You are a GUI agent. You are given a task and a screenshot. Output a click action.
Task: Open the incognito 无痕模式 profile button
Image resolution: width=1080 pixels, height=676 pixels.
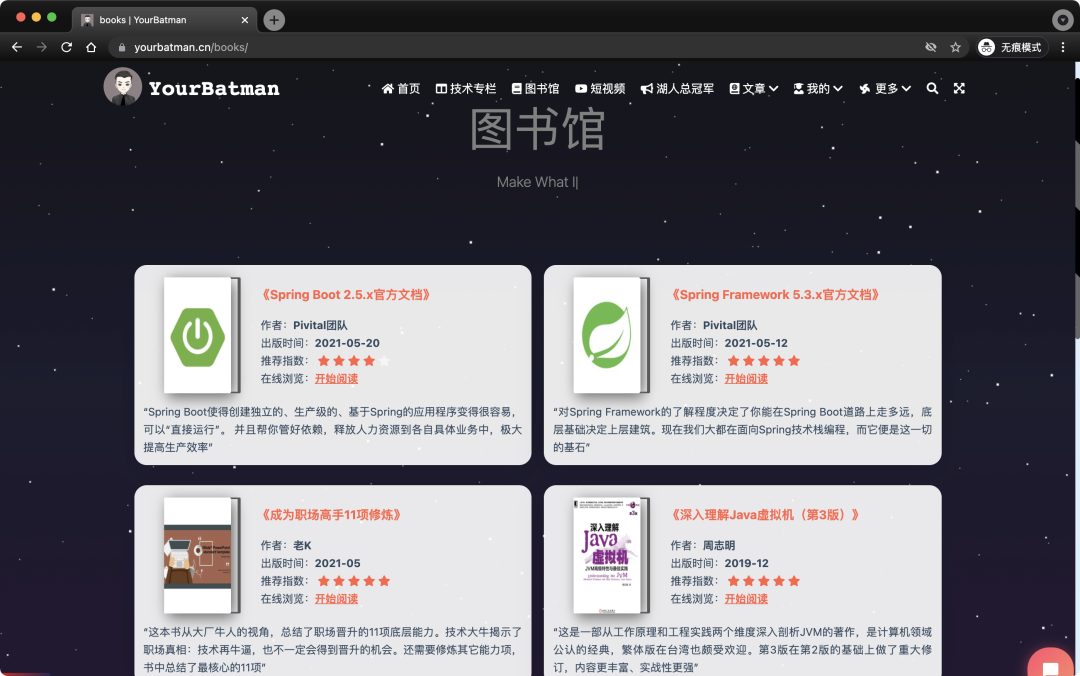[x=1011, y=47]
